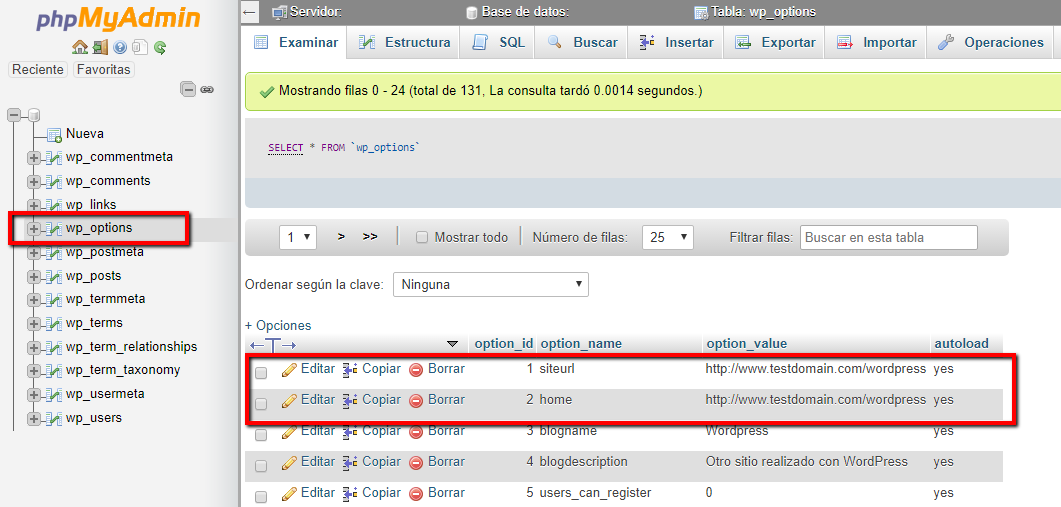
Task: Open wp_term_relationships table in tree
Action: (x=131, y=347)
